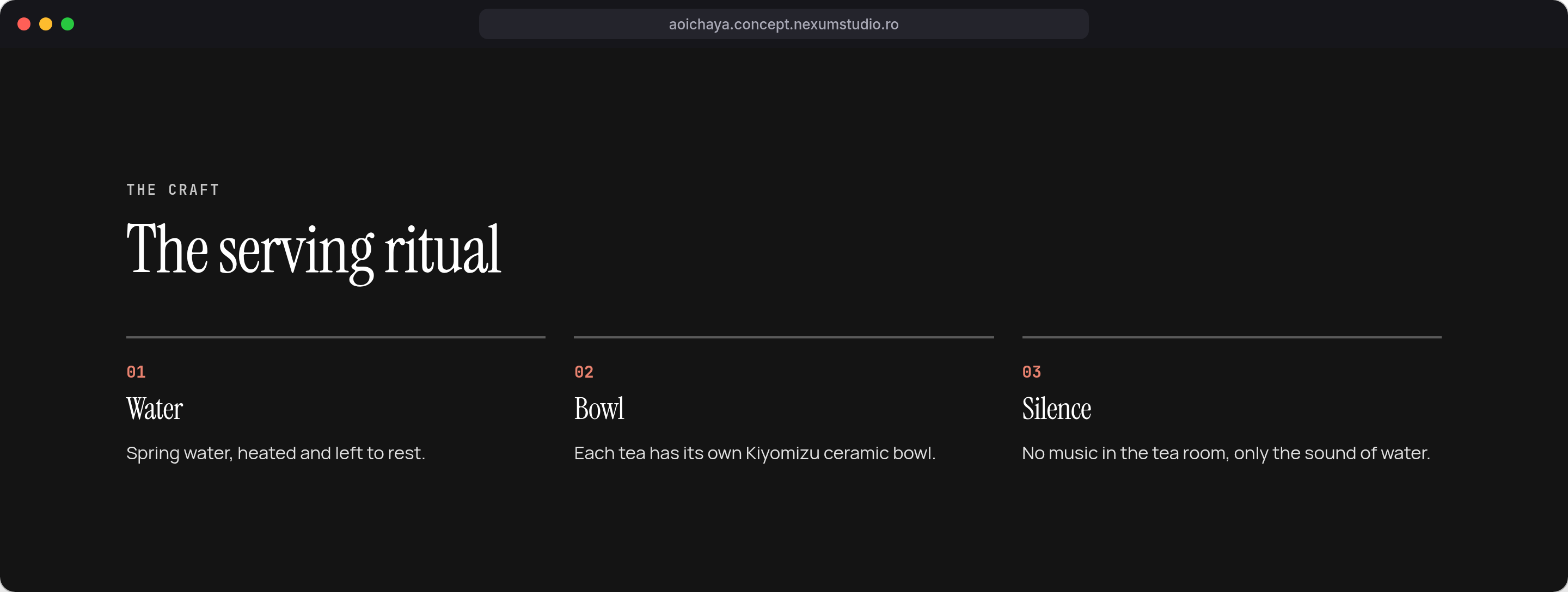Viewport: 1568px width, 592px height.
Task: Select the step number '02'
Action: pyautogui.click(x=584, y=372)
